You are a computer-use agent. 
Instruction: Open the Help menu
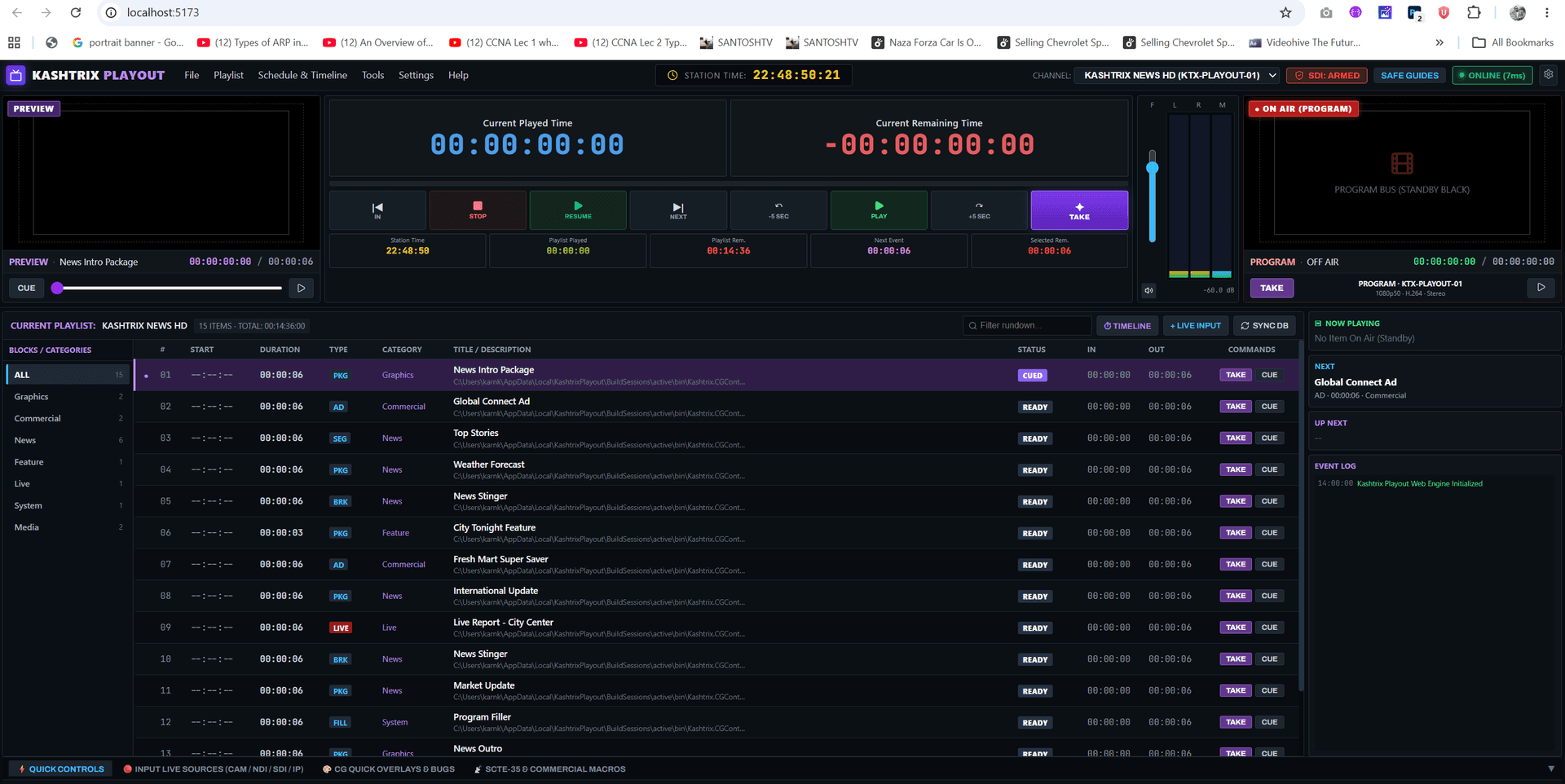coord(458,75)
